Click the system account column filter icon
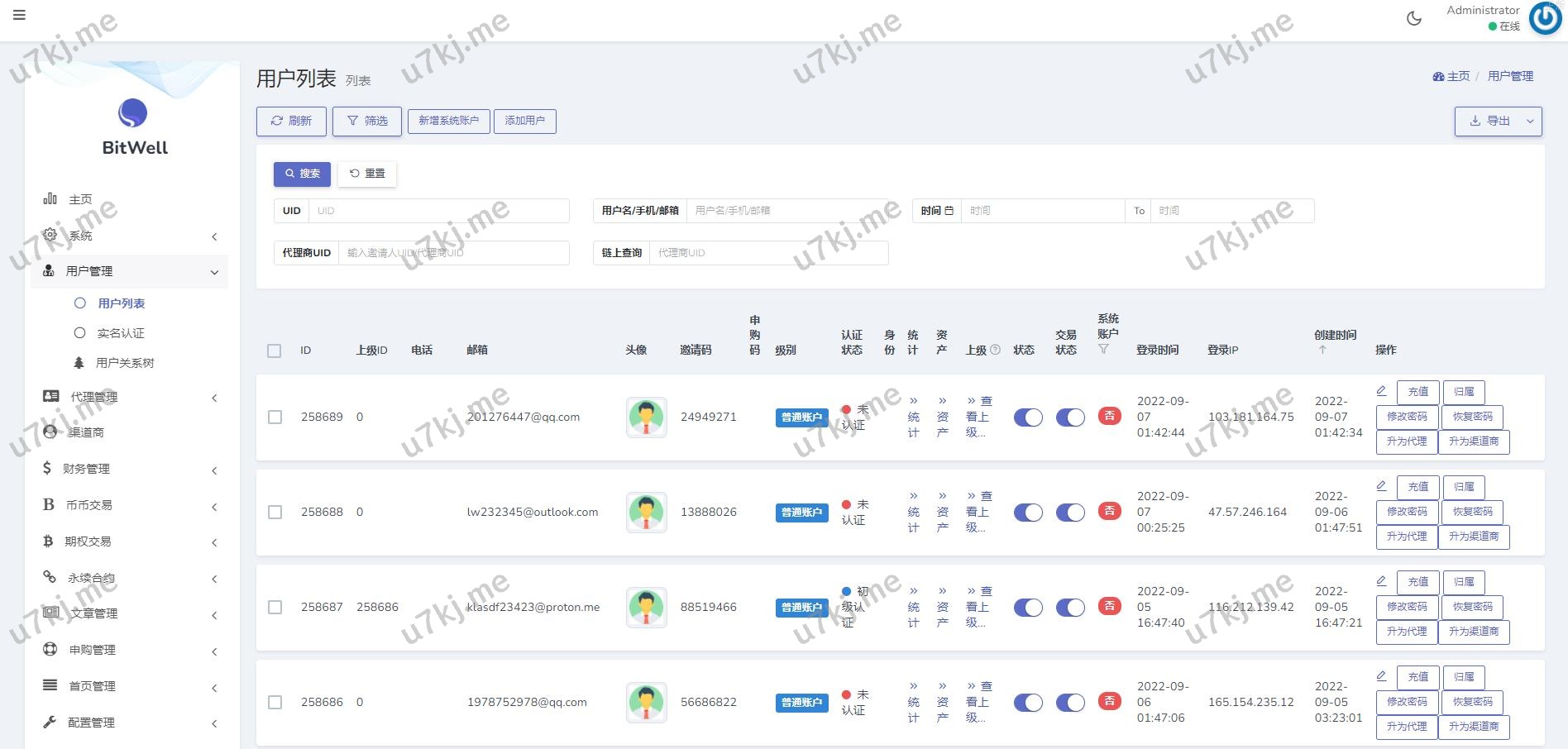Viewport: 1568px width, 749px height. tap(1103, 350)
